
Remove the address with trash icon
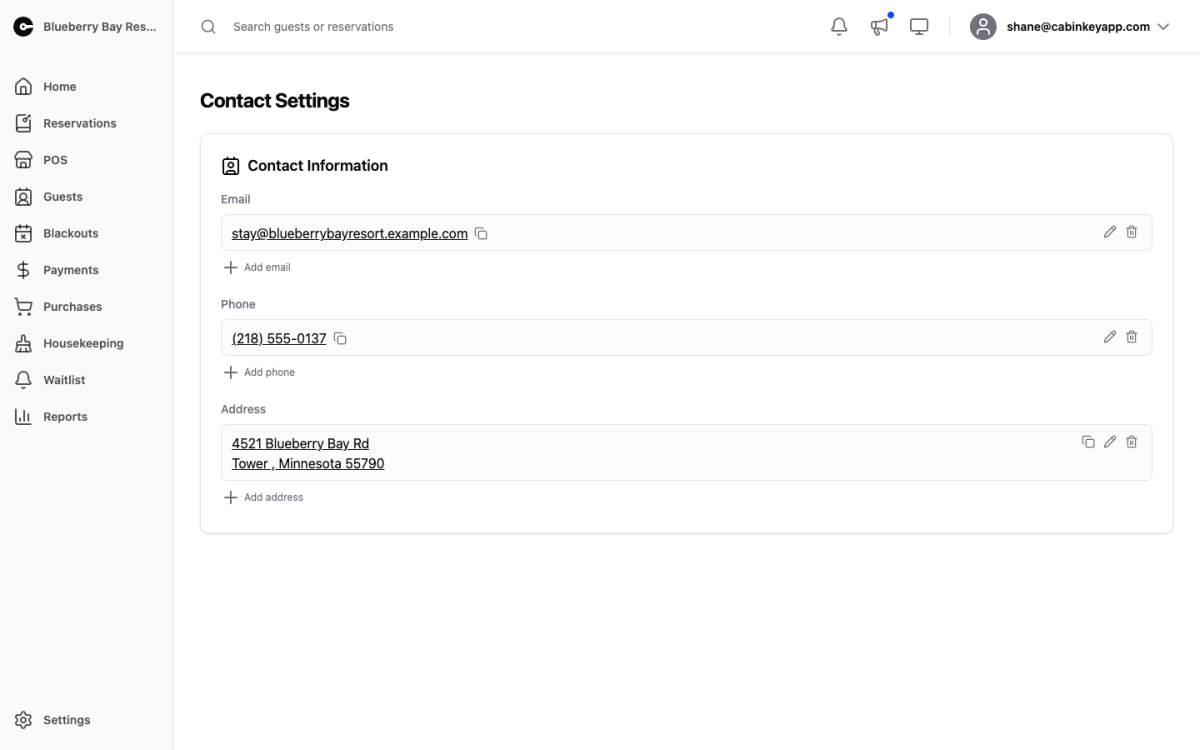tap(1132, 442)
